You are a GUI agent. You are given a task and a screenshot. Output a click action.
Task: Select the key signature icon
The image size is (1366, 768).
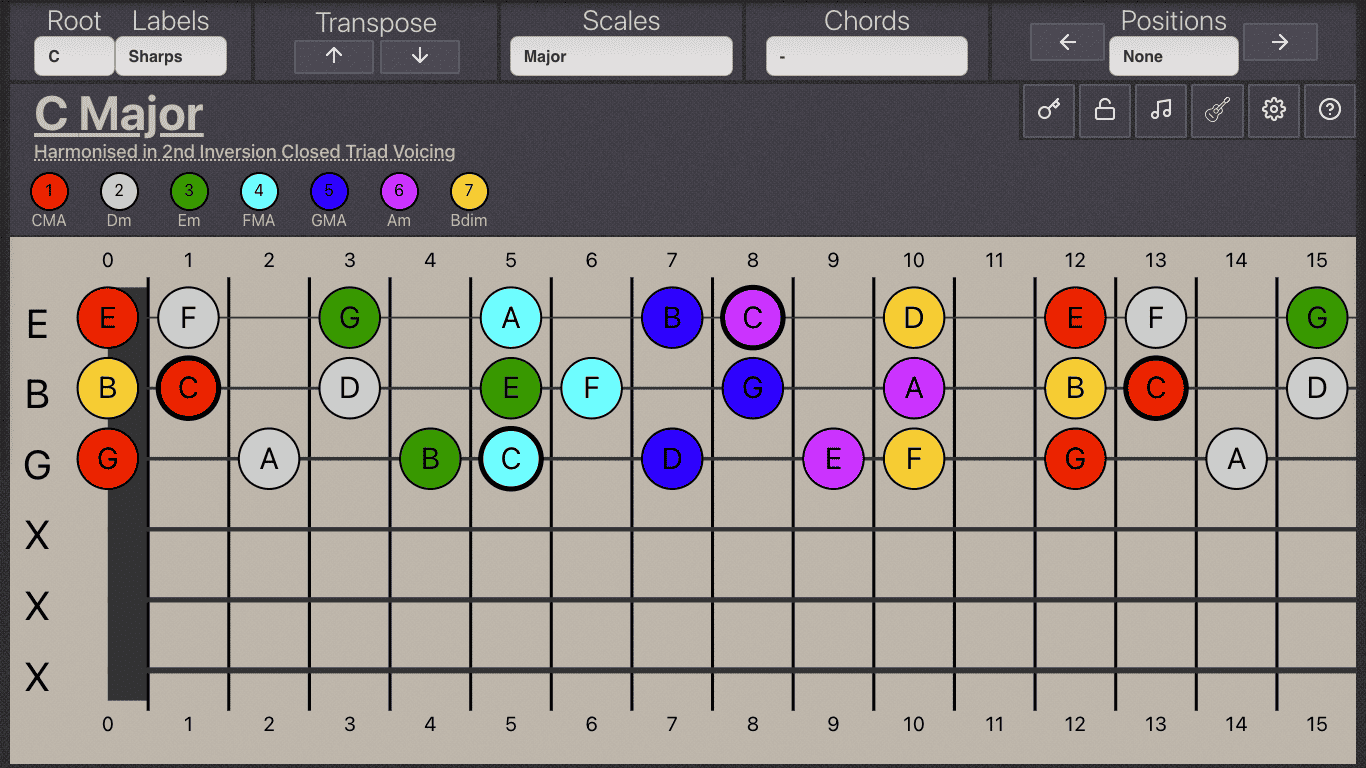tap(1048, 111)
